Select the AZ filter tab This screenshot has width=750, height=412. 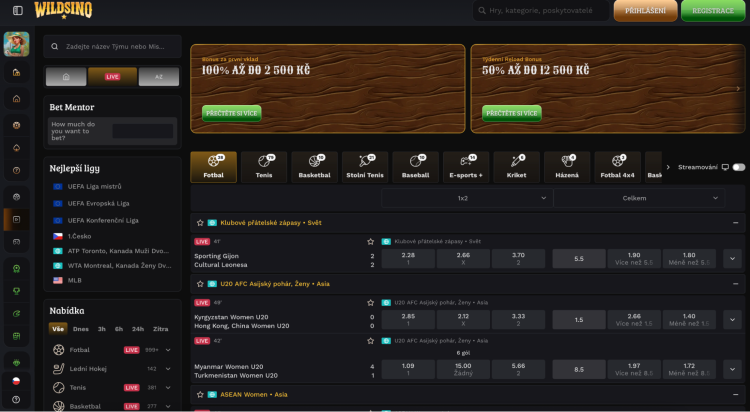click(159, 77)
